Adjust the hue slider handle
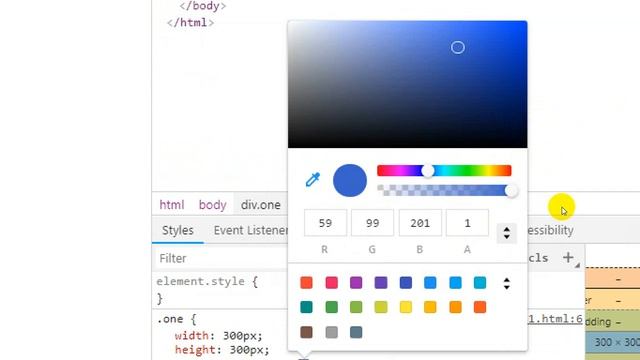640x360 pixels. point(428,171)
